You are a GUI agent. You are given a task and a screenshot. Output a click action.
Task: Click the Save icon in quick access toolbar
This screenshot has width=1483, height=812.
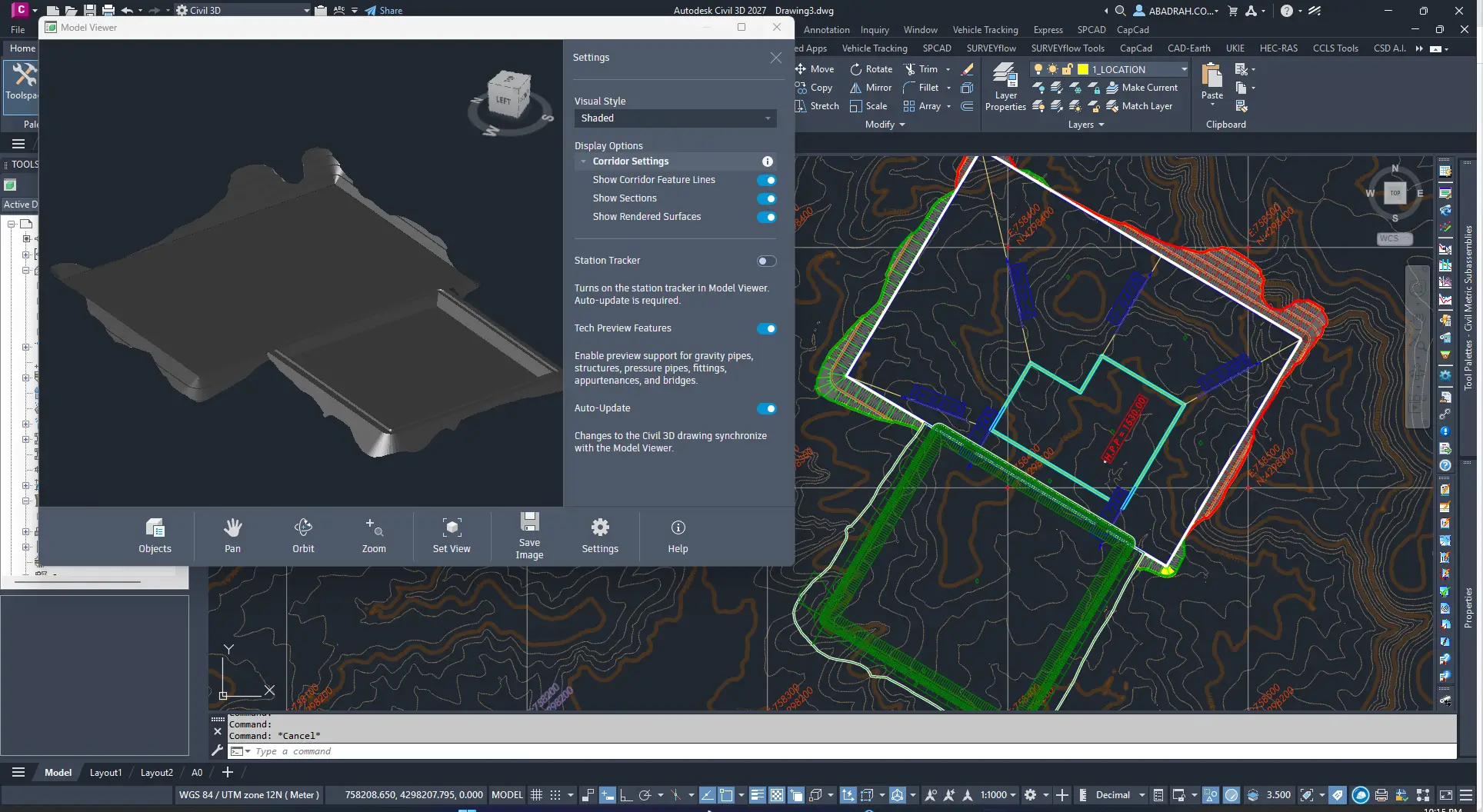pyautogui.click(x=90, y=11)
